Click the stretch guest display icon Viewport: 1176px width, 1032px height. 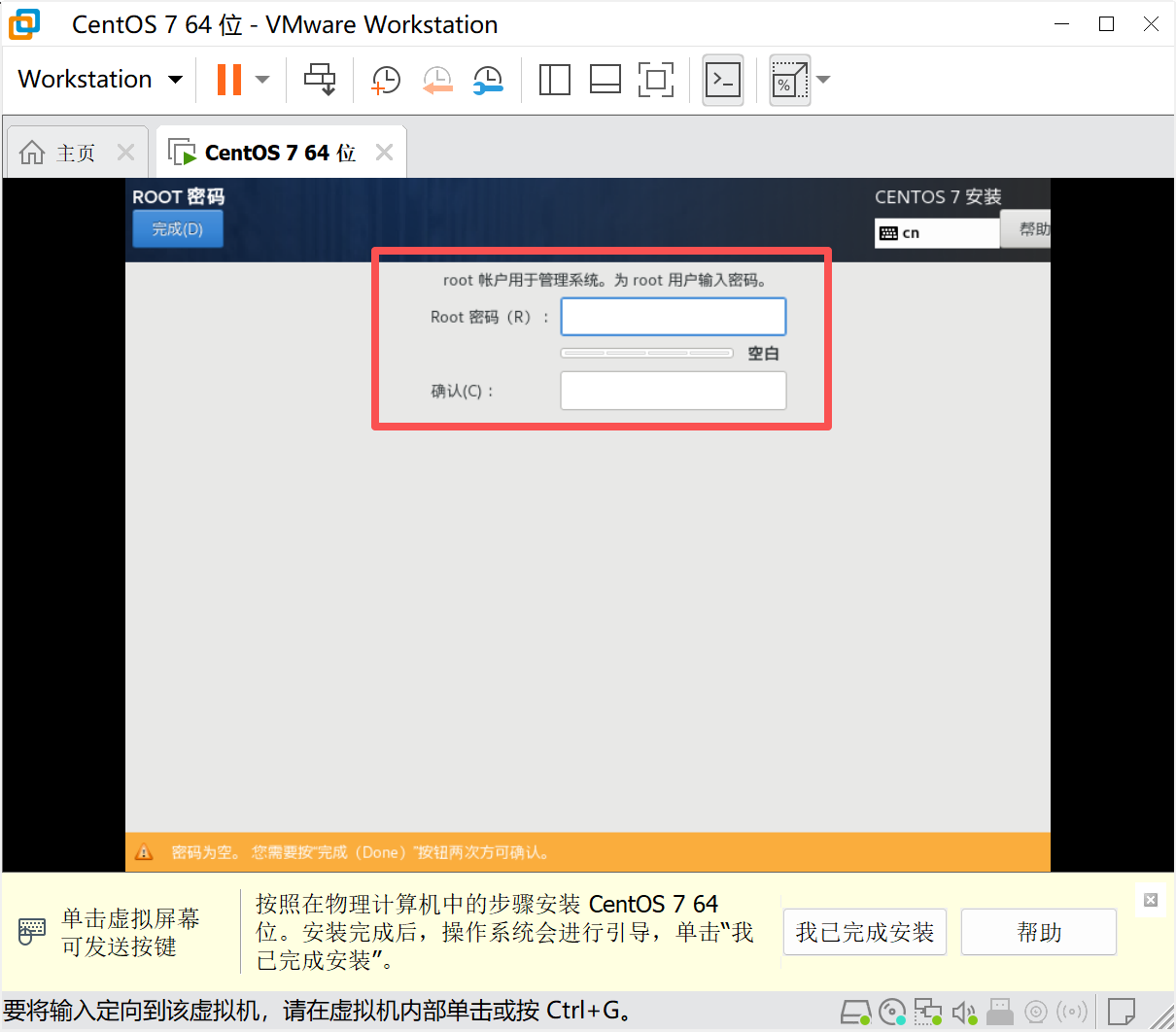[x=789, y=80]
